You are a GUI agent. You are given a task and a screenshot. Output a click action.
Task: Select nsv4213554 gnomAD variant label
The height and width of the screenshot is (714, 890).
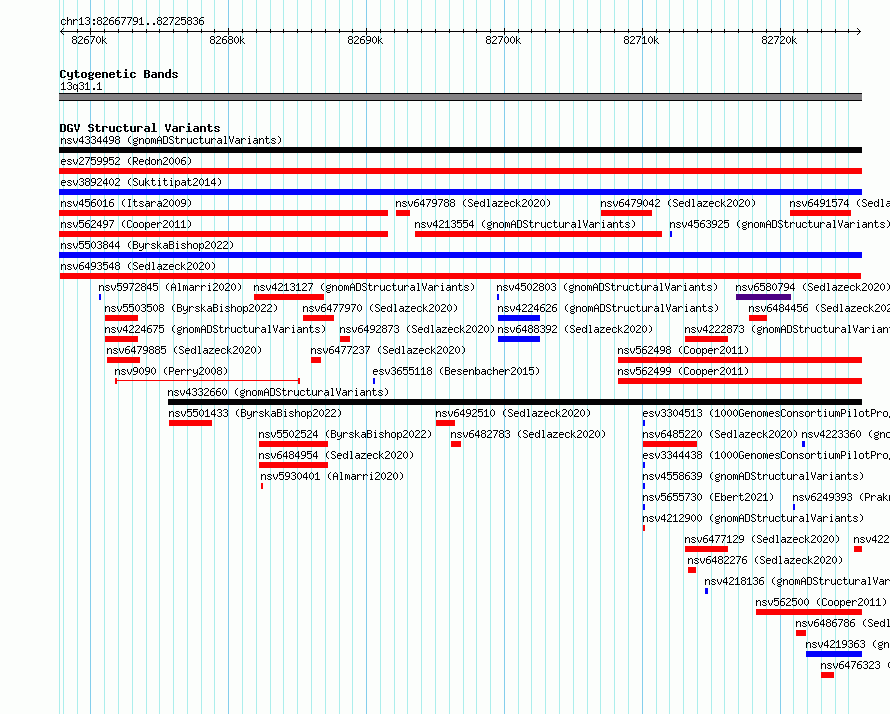click(x=525, y=224)
